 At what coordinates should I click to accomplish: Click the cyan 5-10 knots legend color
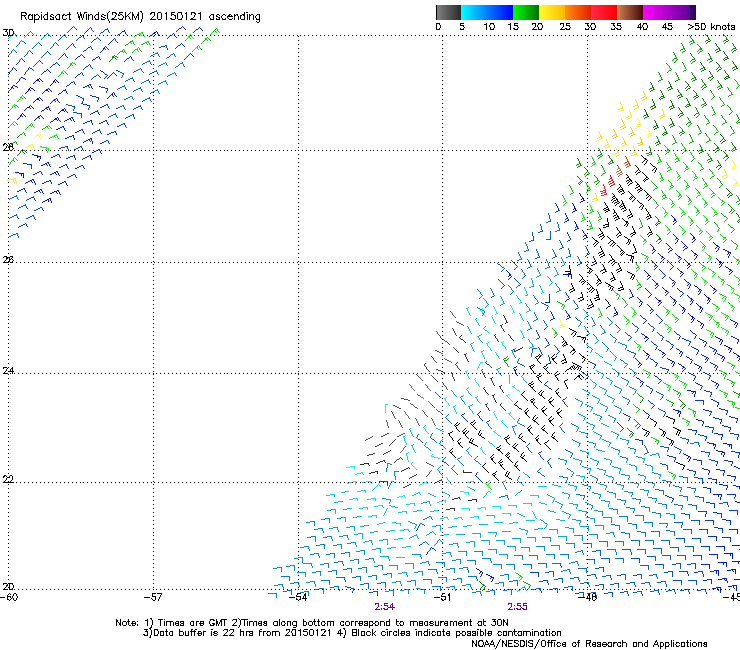474,12
